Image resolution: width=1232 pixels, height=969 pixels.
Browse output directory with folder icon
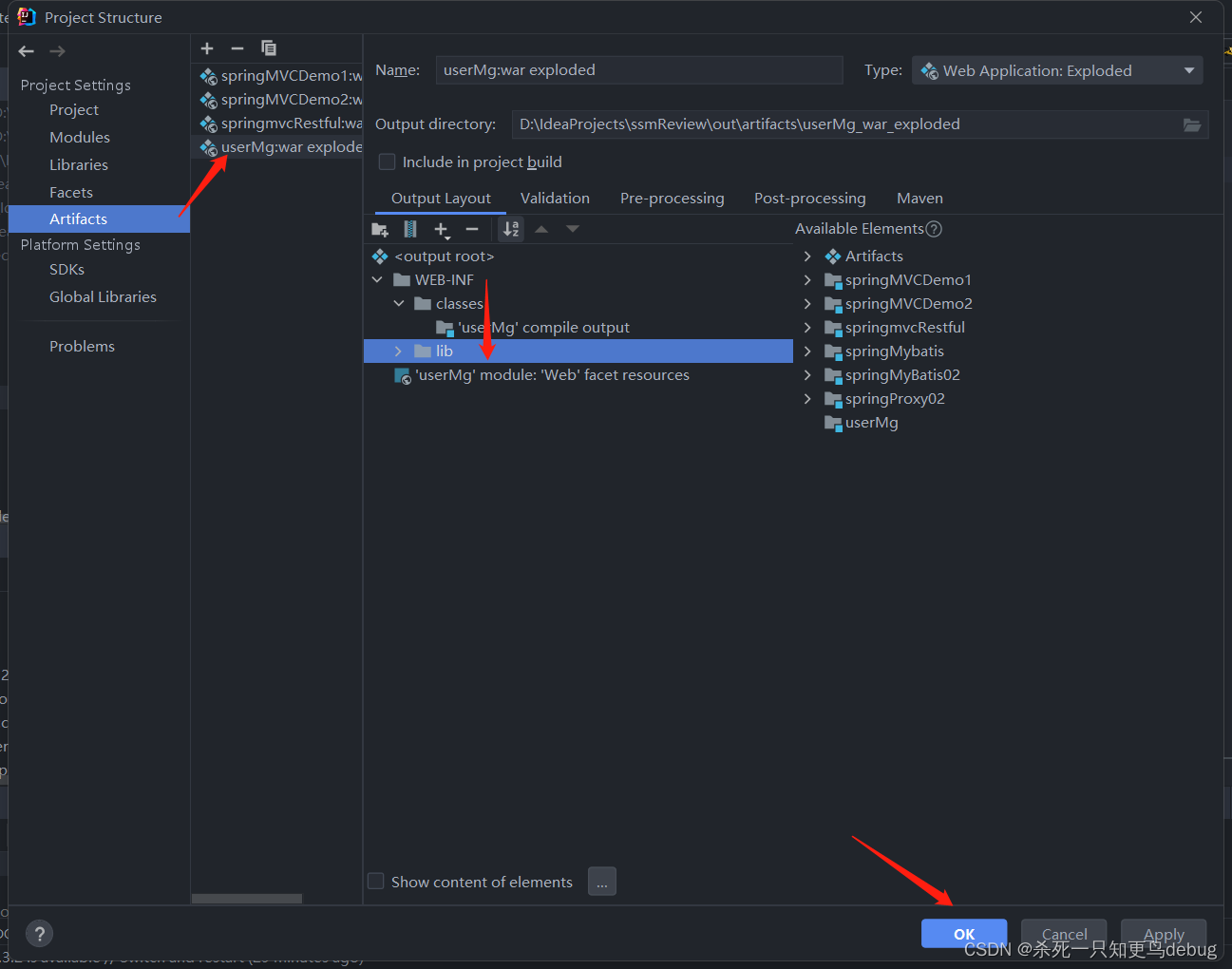pyautogui.click(x=1192, y=124)
